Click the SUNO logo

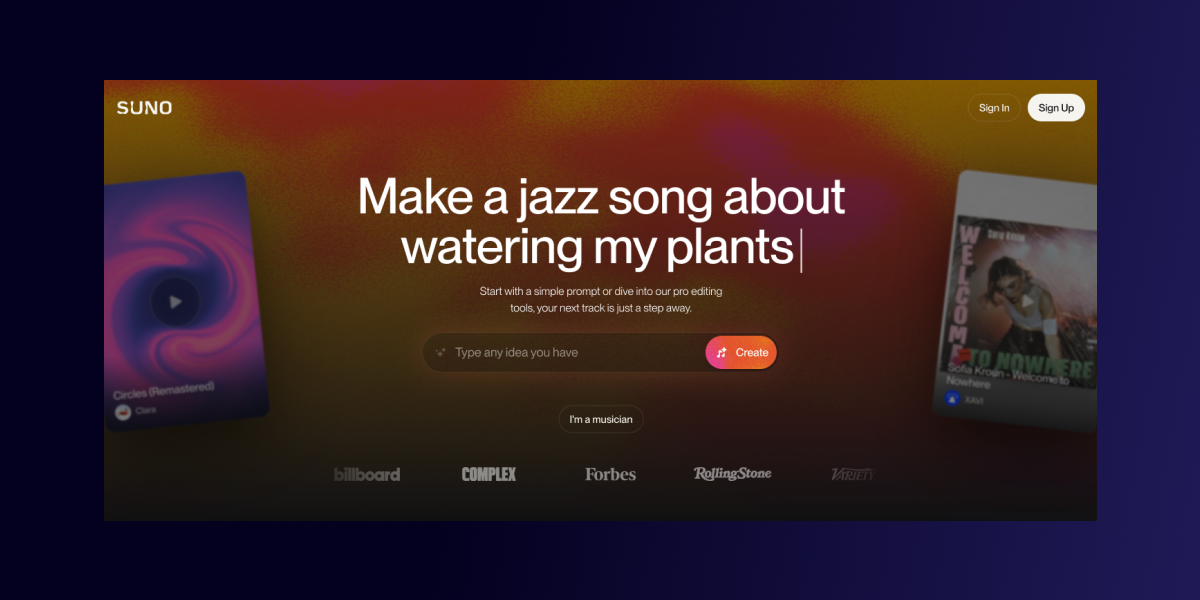[144, 108]
